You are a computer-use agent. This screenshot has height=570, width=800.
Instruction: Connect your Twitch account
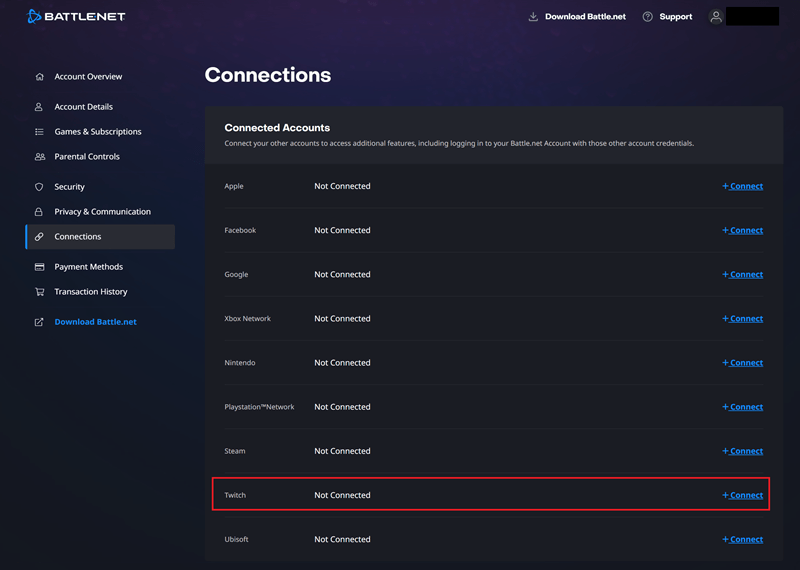tap(743, 495)
